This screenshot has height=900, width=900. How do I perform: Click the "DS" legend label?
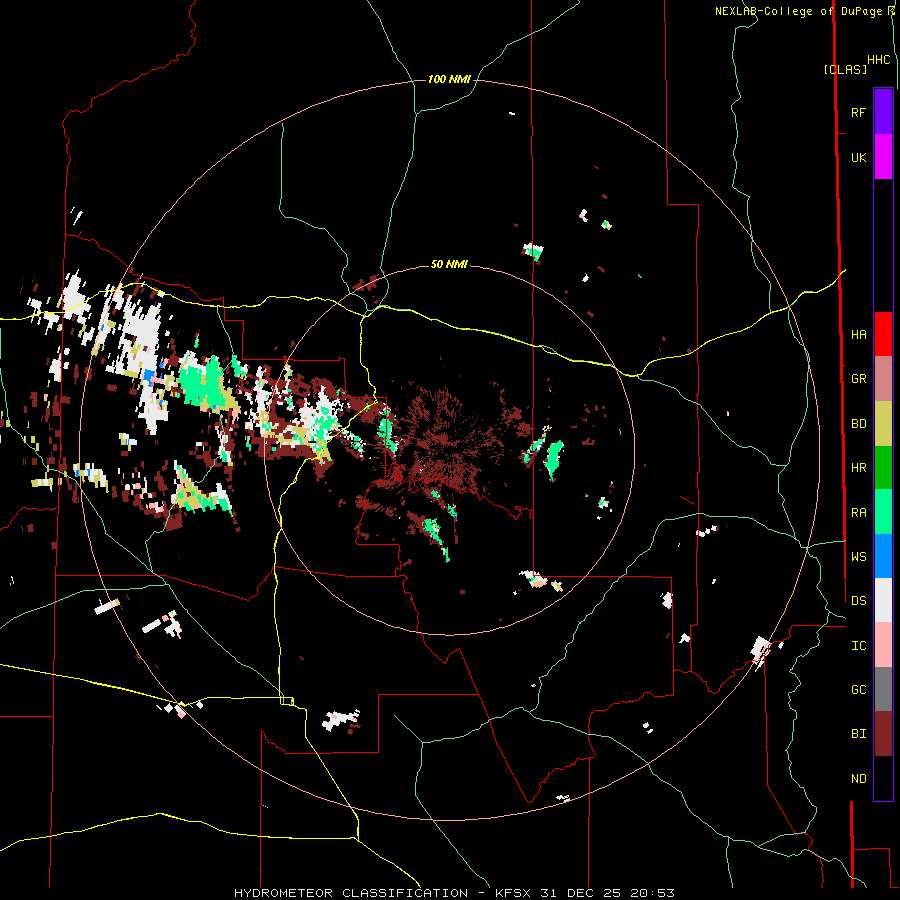point(858,601)
